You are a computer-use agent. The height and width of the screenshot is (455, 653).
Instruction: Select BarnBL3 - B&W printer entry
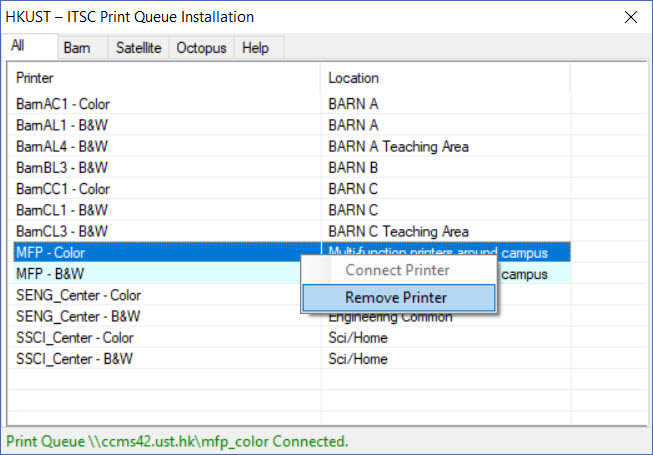62,167
